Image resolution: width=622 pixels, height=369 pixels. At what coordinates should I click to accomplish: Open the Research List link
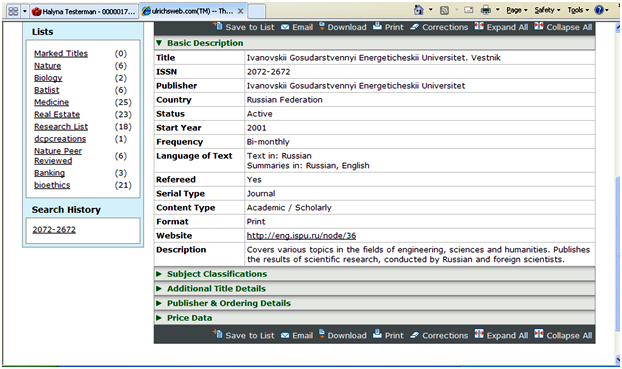(61, 127)
